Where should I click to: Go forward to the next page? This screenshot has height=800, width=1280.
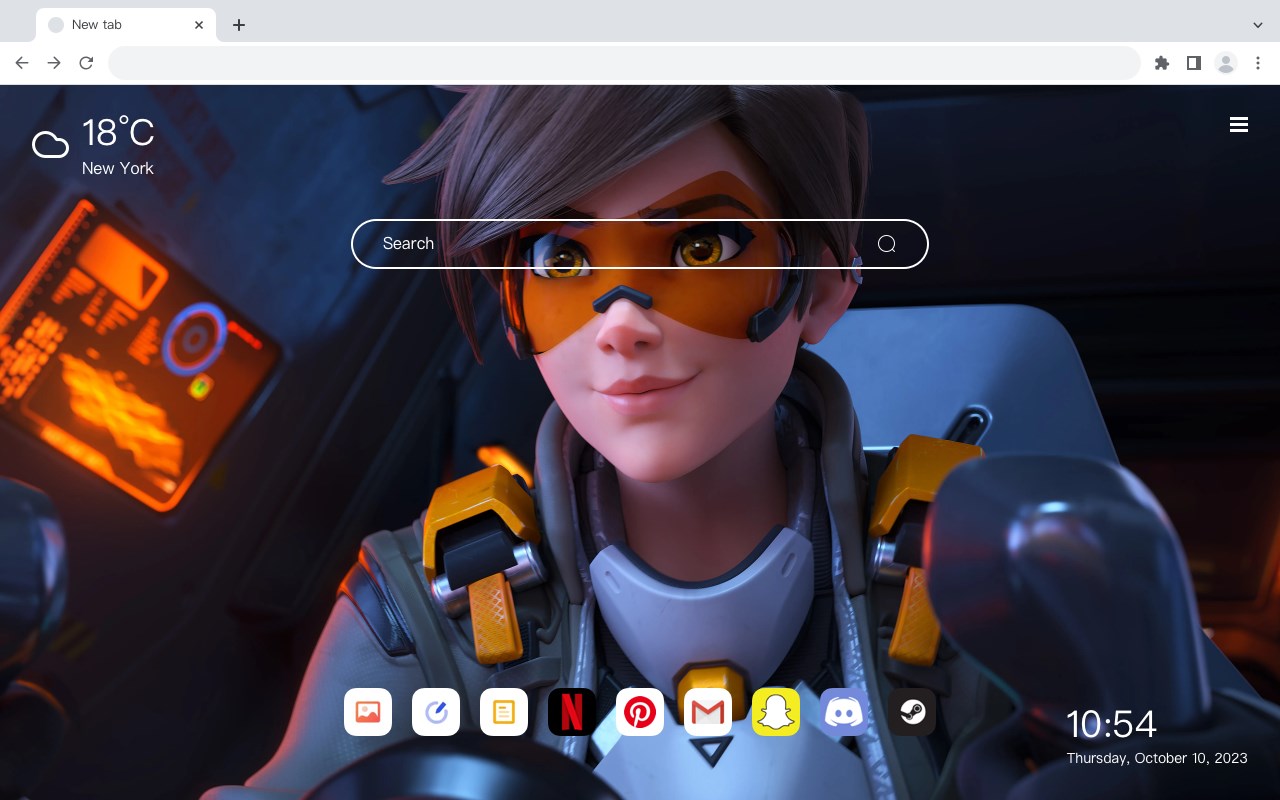click(x=54, y=63)
